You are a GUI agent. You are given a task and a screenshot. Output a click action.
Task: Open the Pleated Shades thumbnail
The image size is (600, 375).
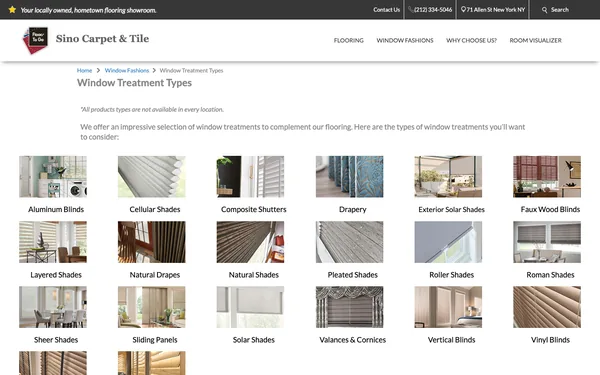coord(349,242)
